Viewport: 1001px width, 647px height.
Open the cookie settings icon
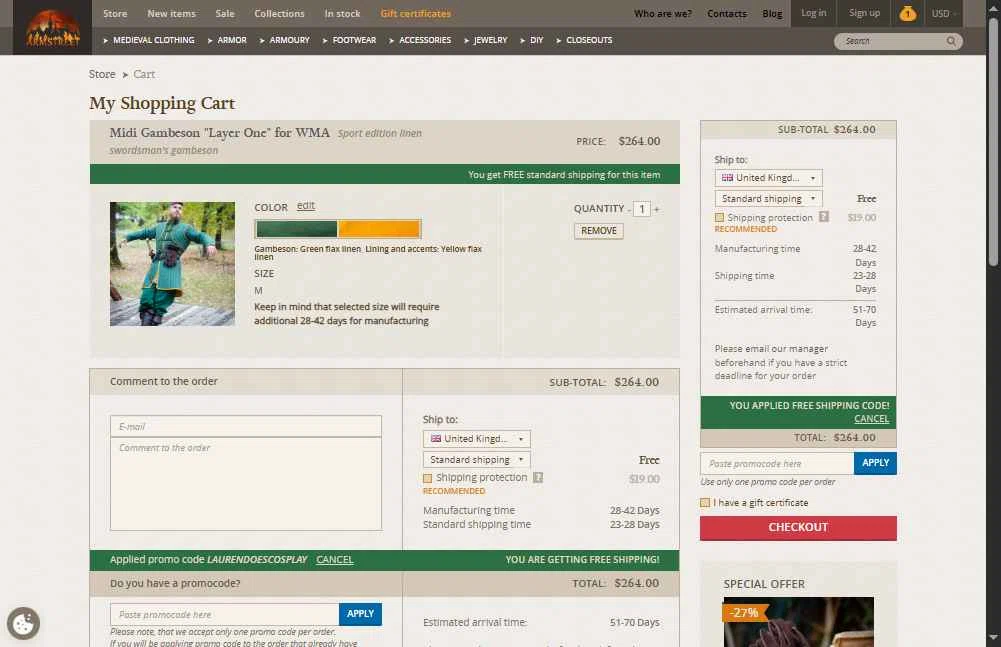point(24,623)
